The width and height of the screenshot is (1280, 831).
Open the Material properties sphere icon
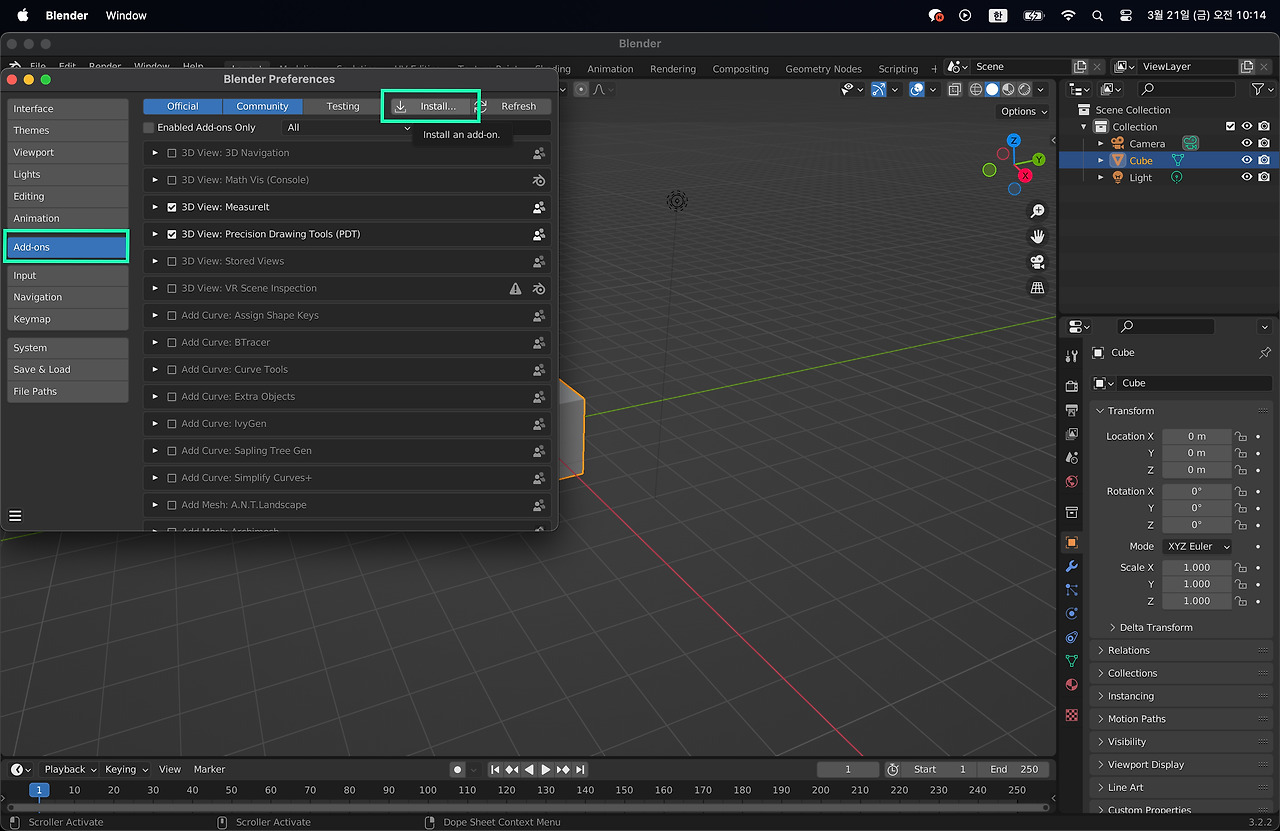click(x=1072, y=685)
